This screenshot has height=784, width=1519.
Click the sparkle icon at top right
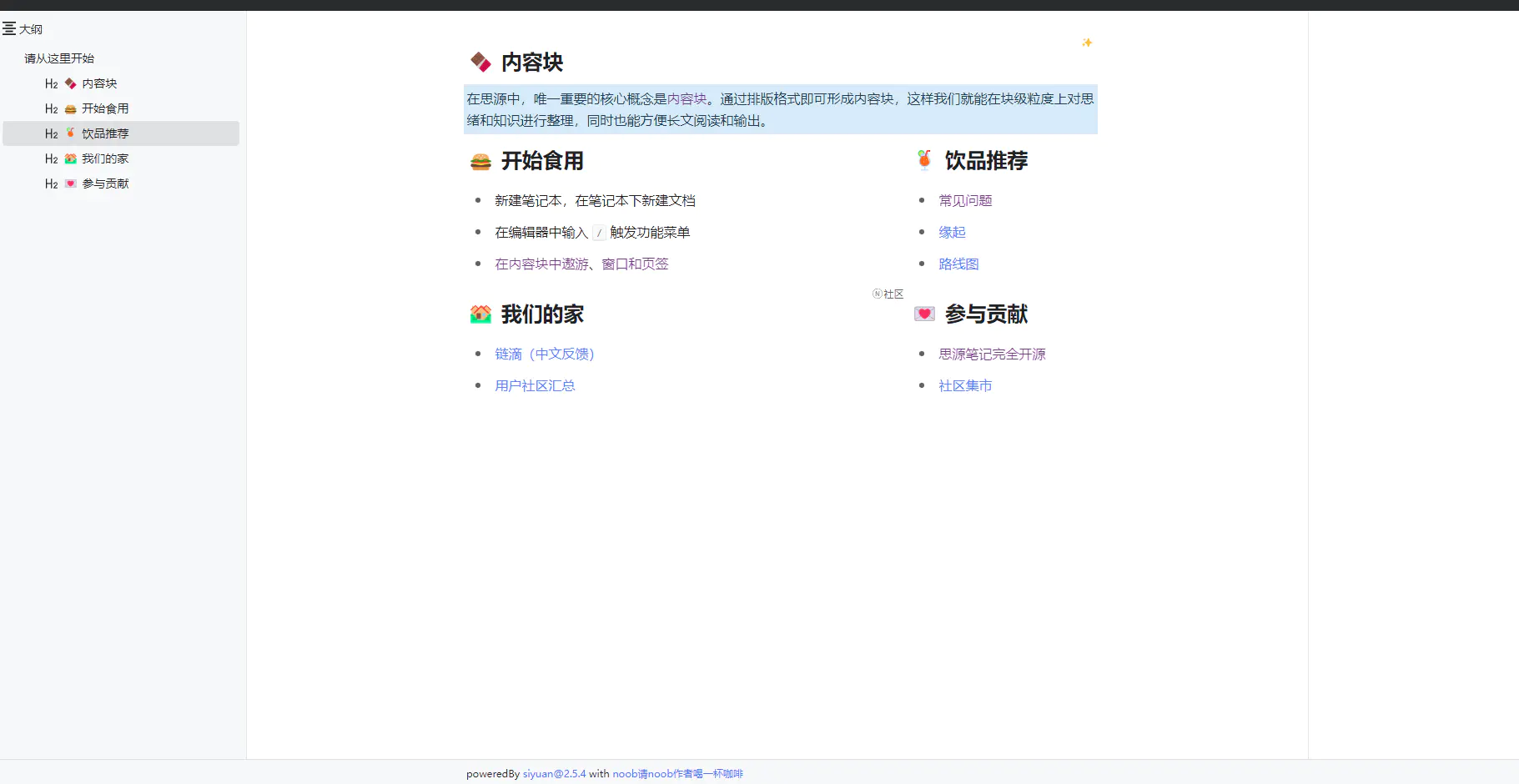pyautogui.click(x=1087, y=42)
